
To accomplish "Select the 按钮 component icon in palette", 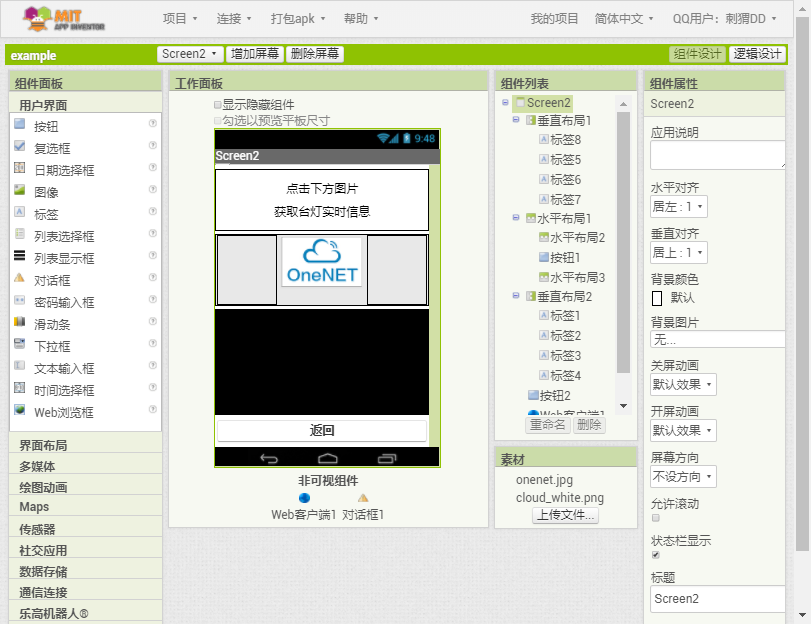I will 20,124.
